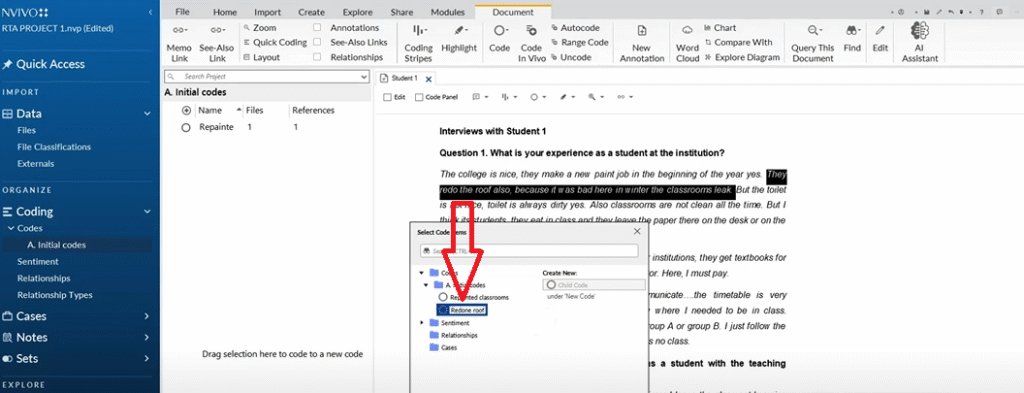Run Autocode from the ribbon
This screenshot has width=1024, height=393.
(x=575, y=28)
